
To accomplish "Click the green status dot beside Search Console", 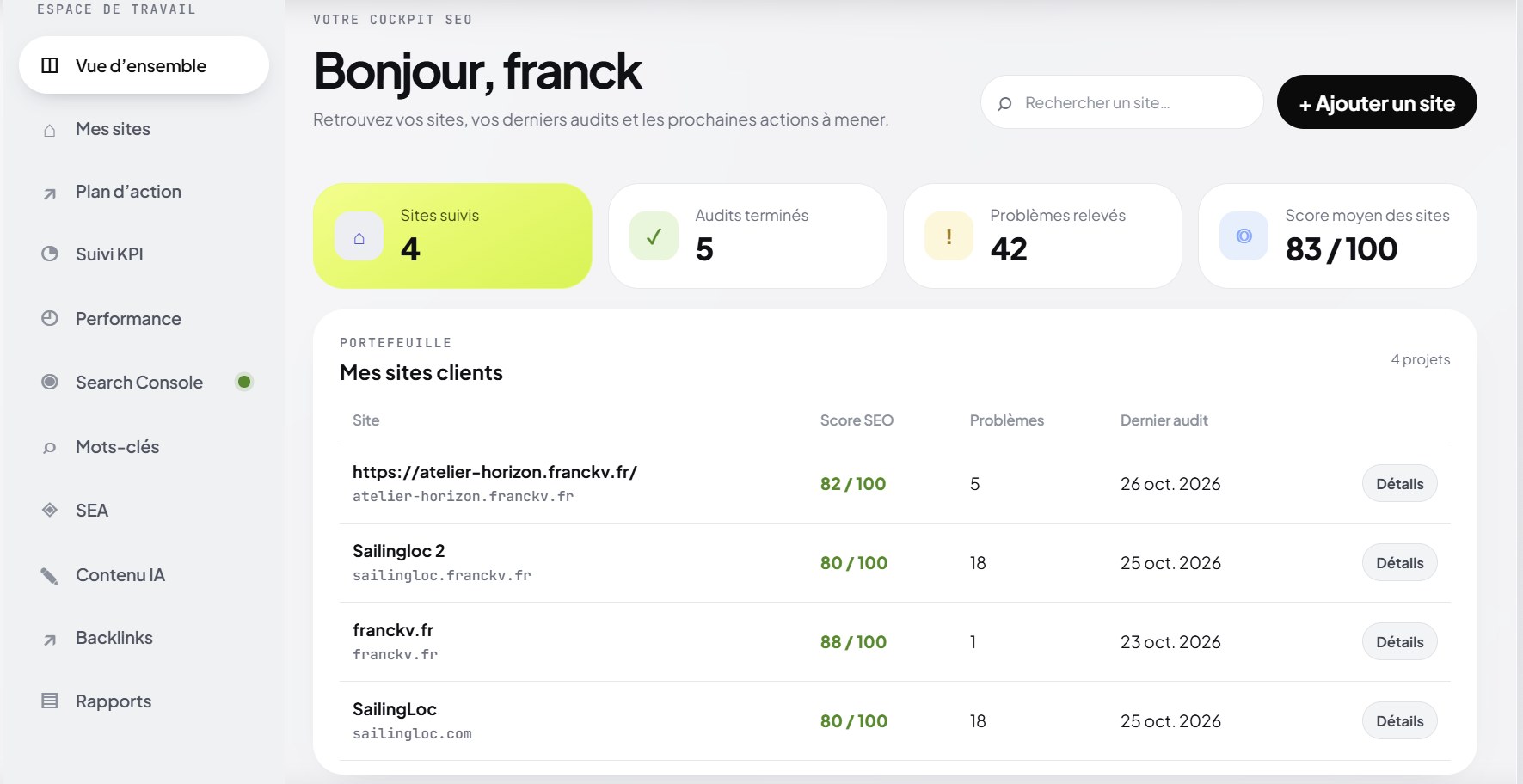I will [244, 382].
